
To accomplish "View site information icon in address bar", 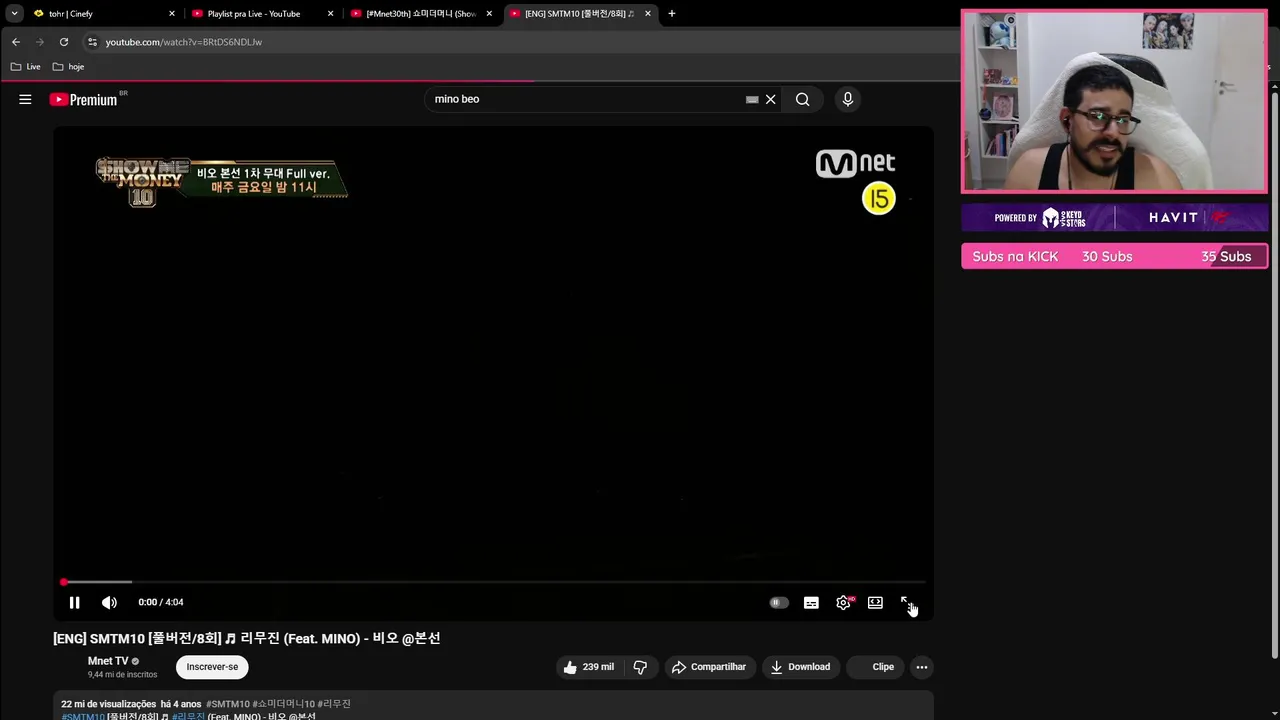I will pyautogui.click(x=92, y=42).
